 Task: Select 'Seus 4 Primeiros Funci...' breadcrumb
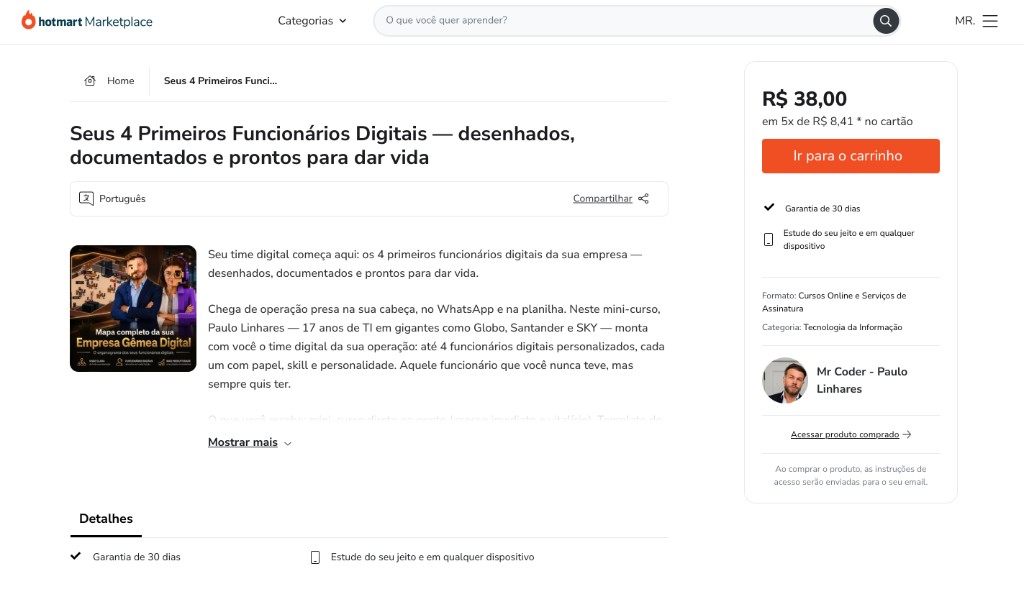tap(220, 81)
